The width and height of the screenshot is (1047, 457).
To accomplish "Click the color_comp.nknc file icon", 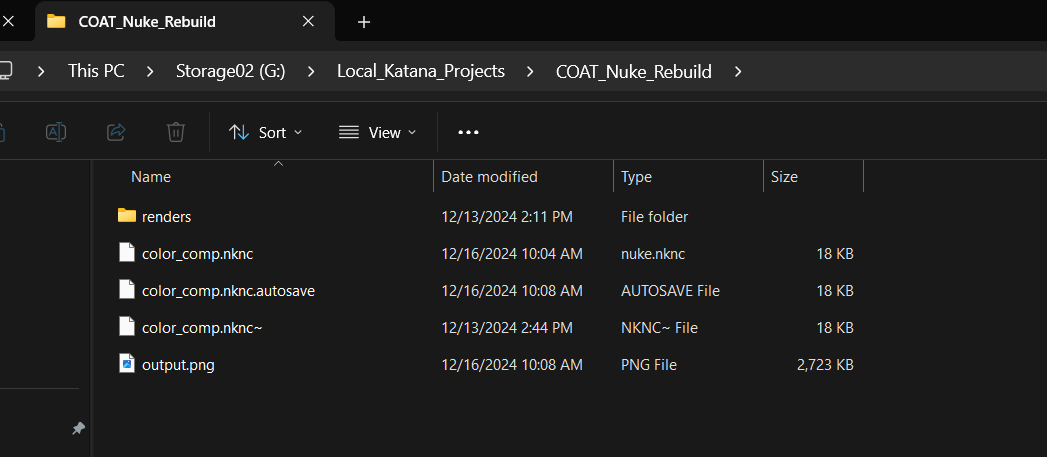I will click(126, 253).
